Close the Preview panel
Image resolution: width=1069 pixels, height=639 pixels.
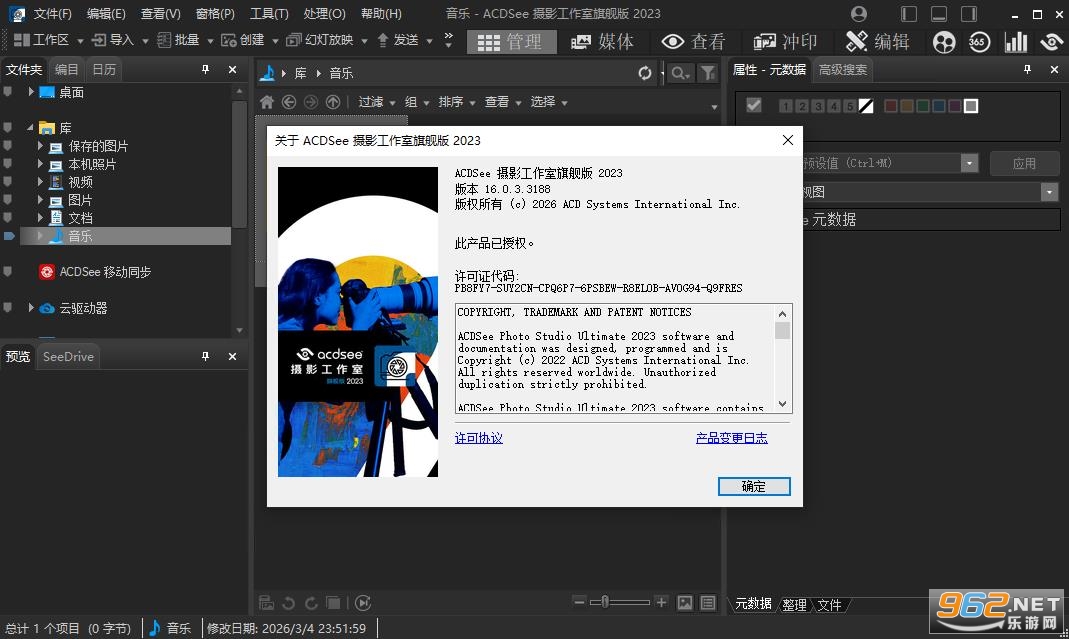pyautogui.click(x=232, y=357)
